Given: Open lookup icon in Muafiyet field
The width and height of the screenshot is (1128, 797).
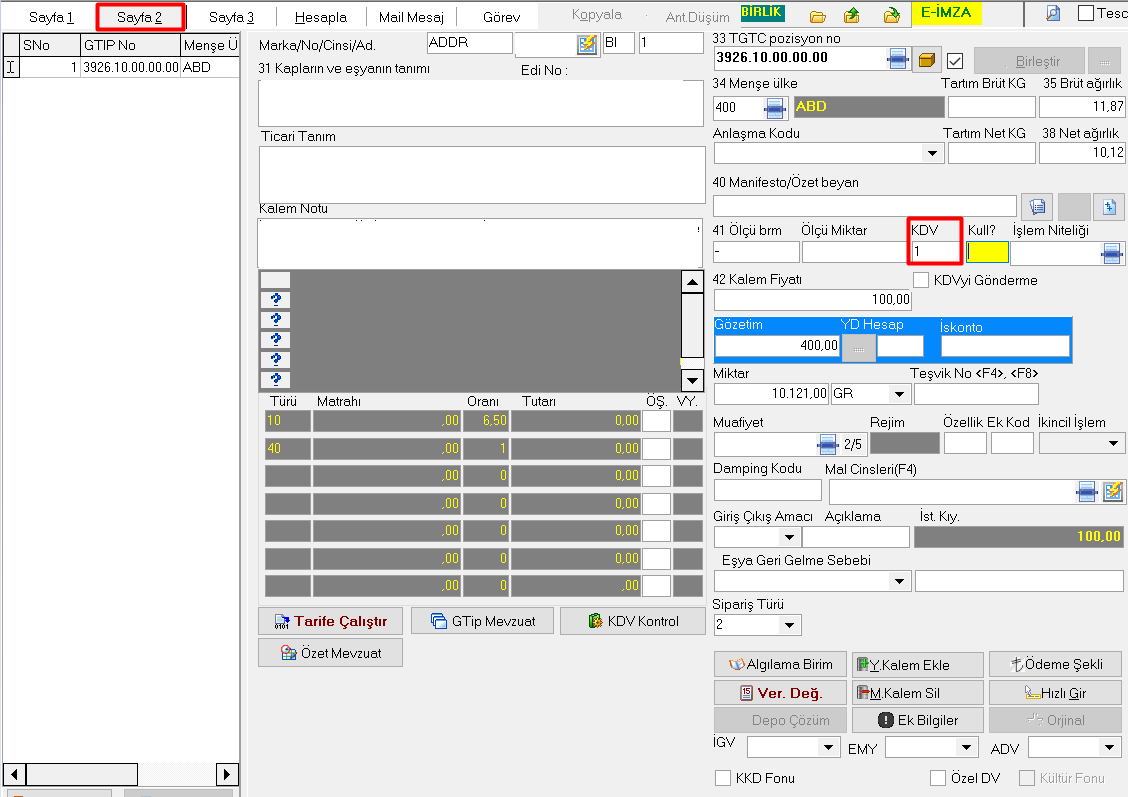Looking at the screenshot, I should [x=828, y=443].
